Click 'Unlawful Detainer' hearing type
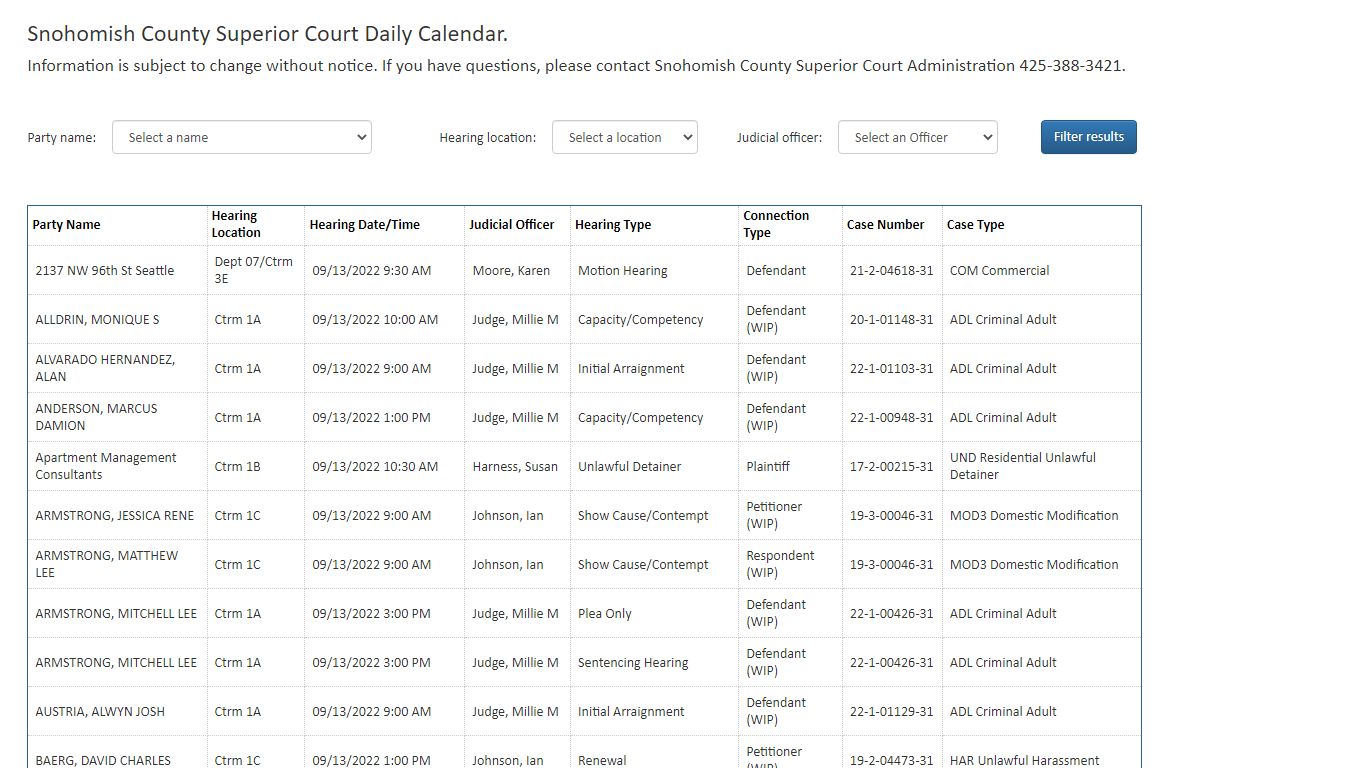The width and height of the screenshot is (1366, 768). (630, 467)
